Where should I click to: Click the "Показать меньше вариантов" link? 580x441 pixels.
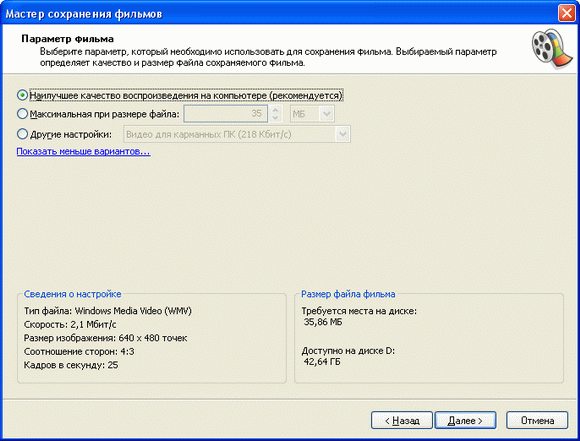point(83,151)
